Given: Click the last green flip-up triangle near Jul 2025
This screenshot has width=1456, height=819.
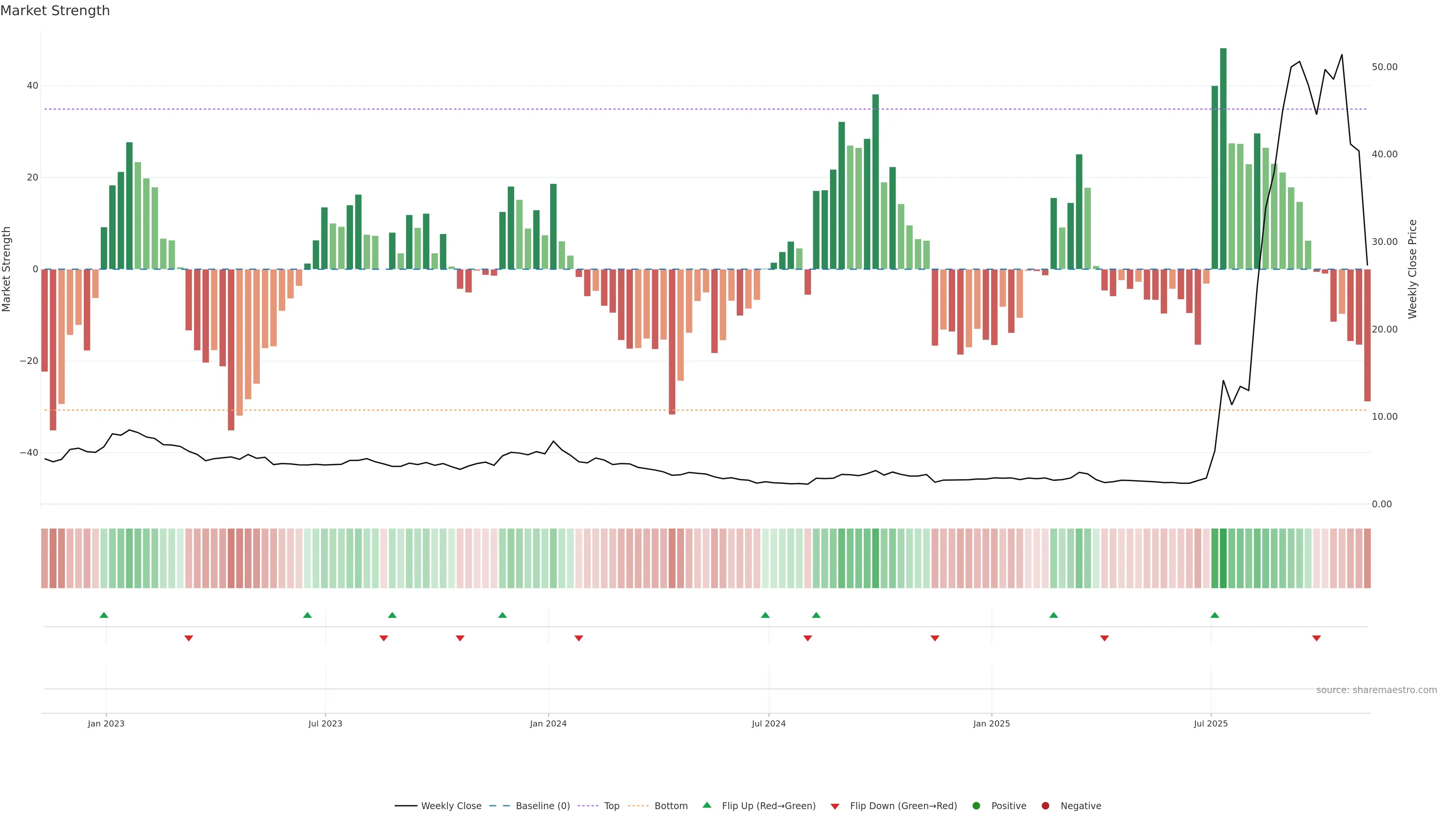Looking at the screenshot, I should point(1214,615).
